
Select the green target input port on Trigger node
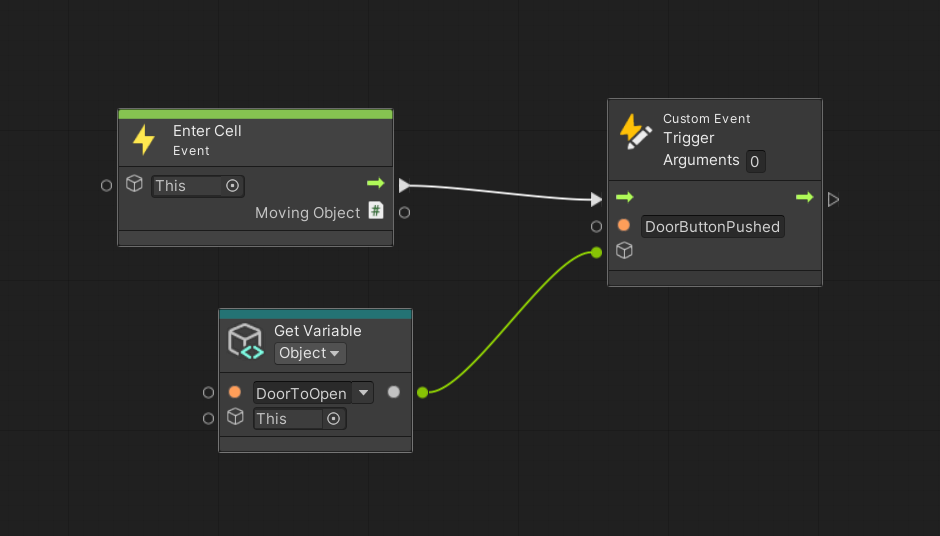tap(597, 252)
